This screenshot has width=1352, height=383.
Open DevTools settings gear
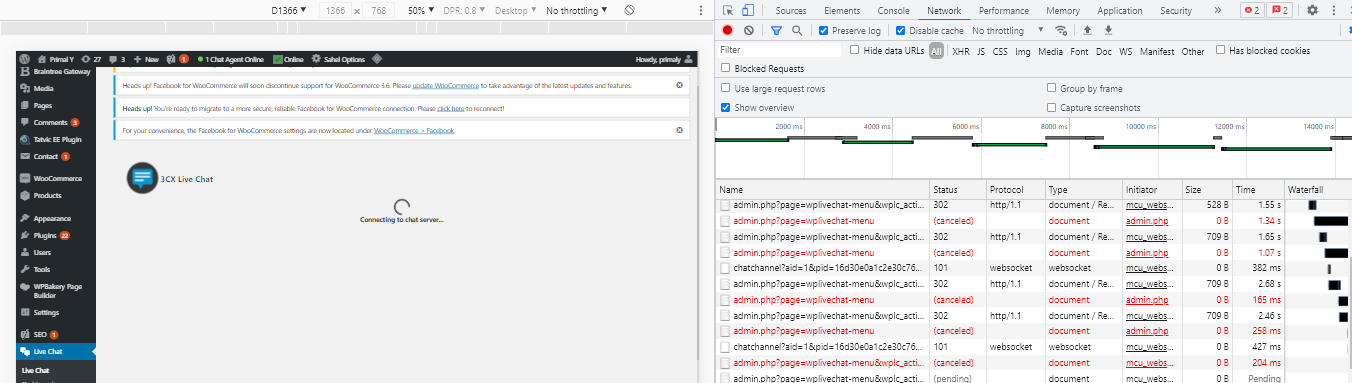(x=1312, y=10)
